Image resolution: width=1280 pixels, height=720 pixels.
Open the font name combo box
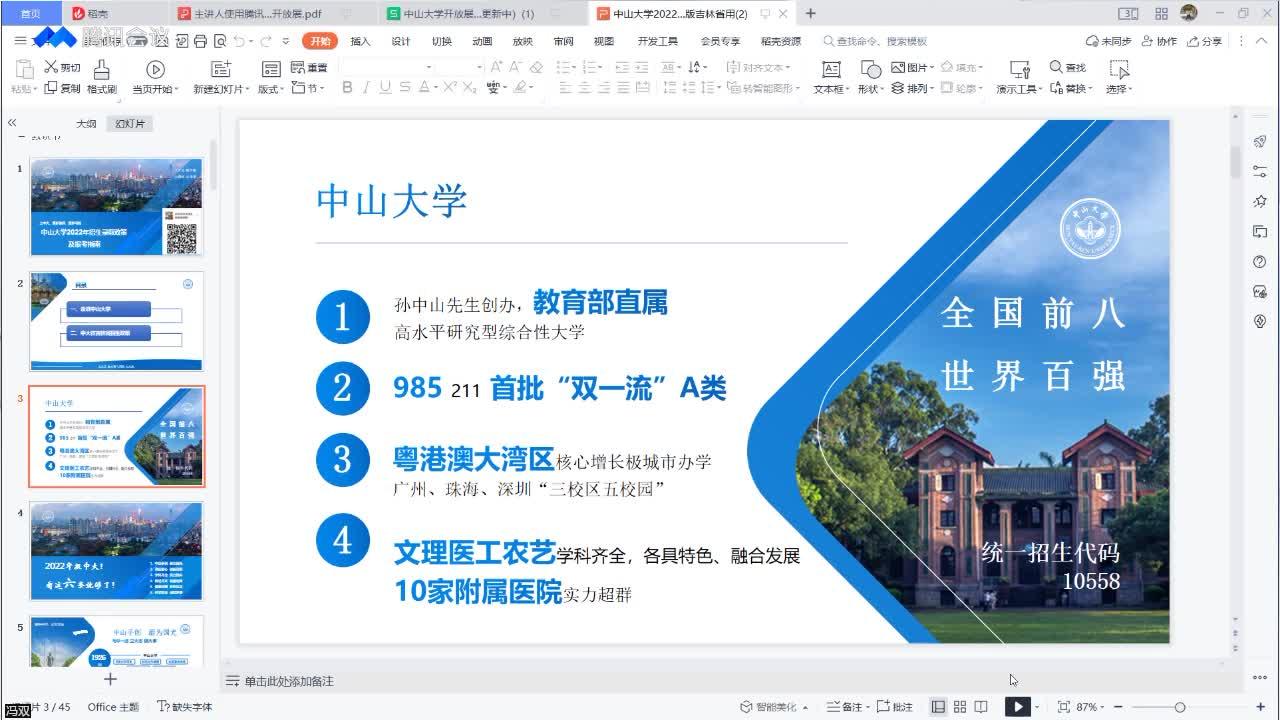(x=386, y=67)
